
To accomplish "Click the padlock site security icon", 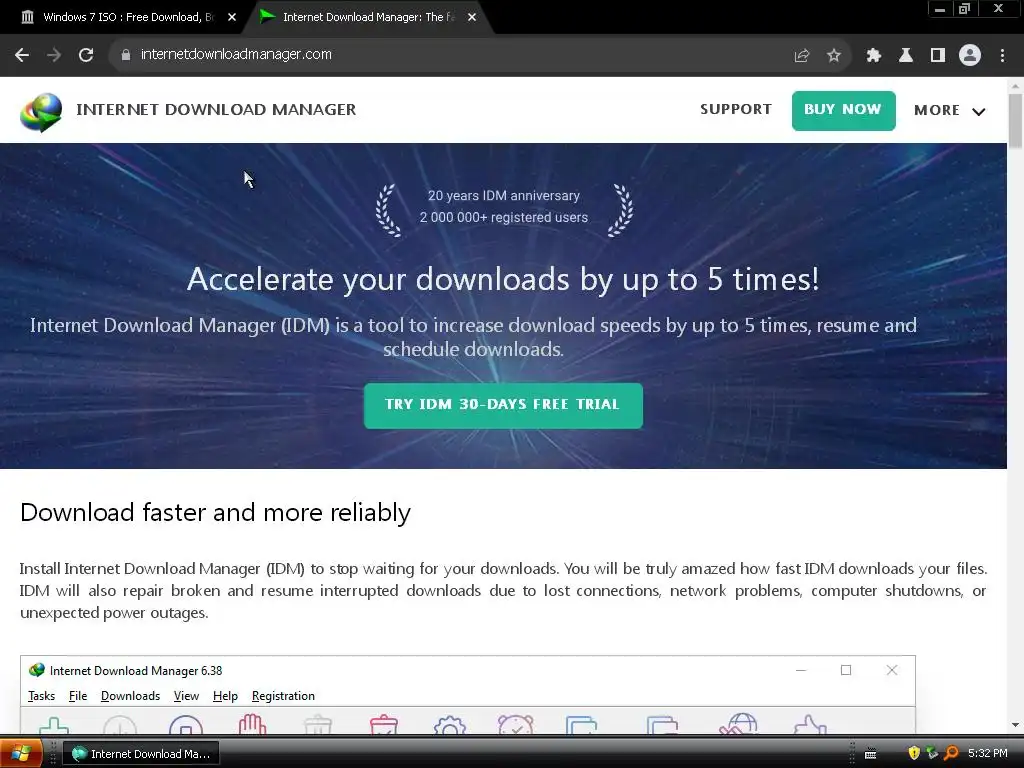I will coord(126,55).
